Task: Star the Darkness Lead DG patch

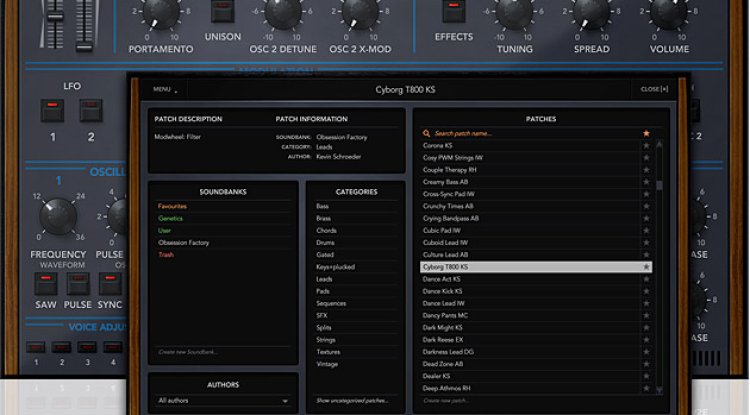Action: click(x=646, y=352)
